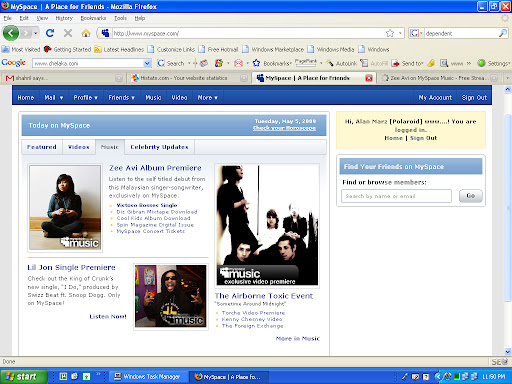Click the Google toolbar Bookmarks star icon
The height and width of the screenshot is (384, 512).
tap(256, 63)
